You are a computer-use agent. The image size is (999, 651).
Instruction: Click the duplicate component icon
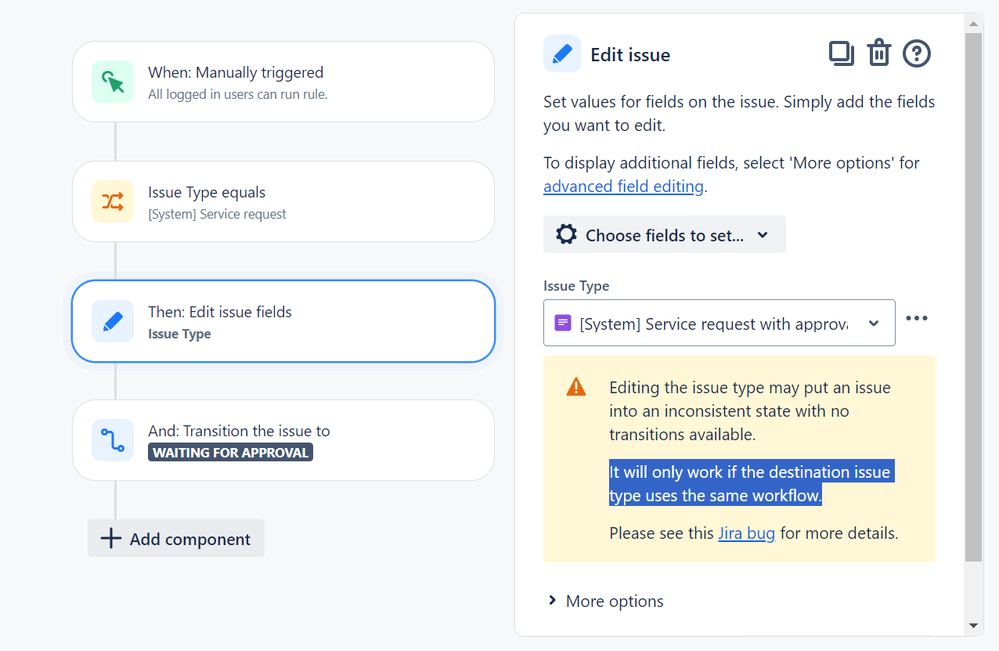841,54
